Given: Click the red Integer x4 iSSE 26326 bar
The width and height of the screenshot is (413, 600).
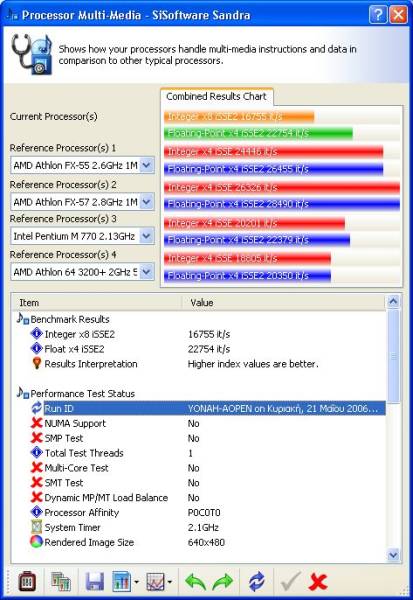Looking at the screenshot, I should 282,187.
